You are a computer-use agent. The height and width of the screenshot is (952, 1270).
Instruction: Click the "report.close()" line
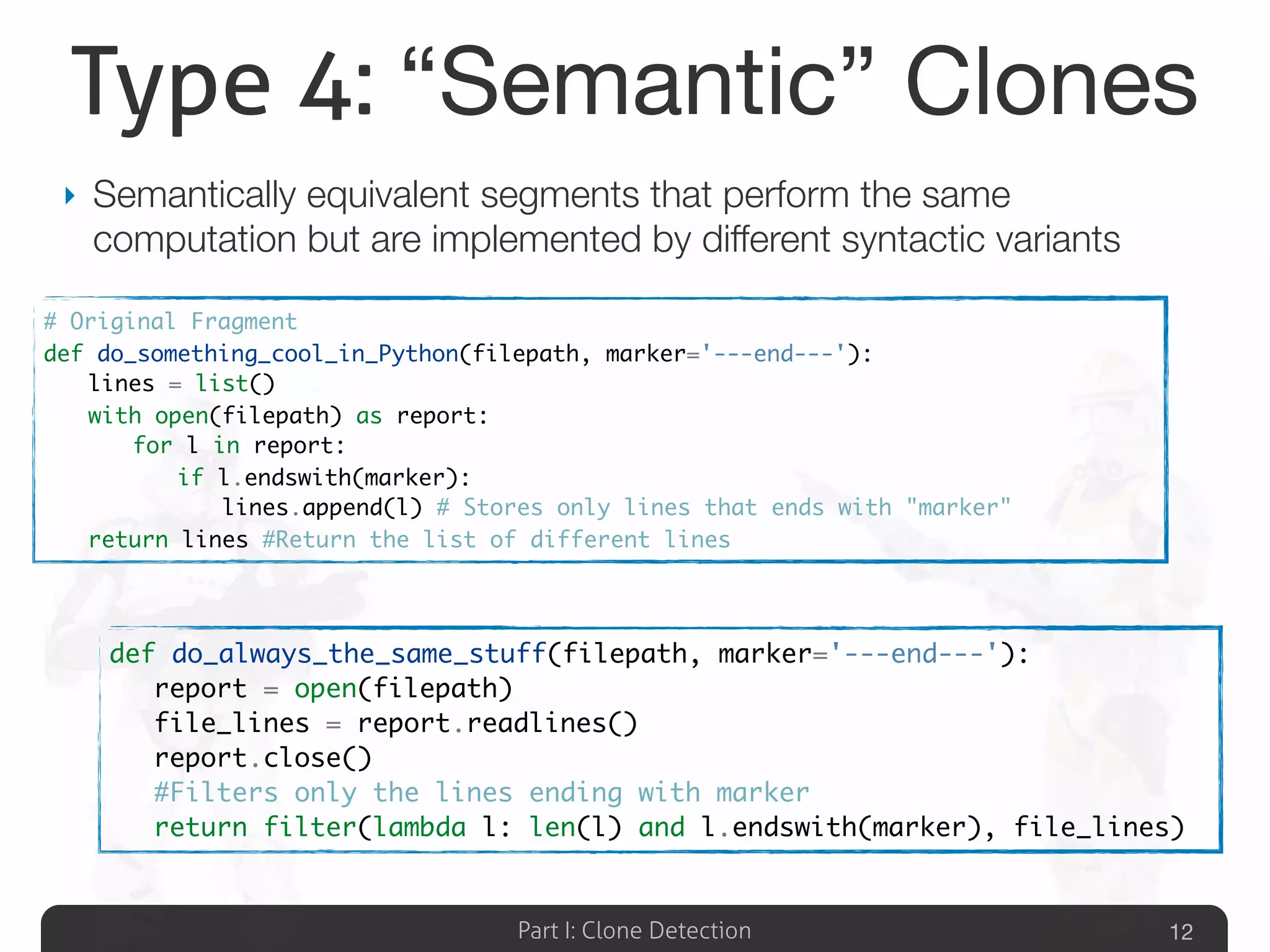pos(263,758)
